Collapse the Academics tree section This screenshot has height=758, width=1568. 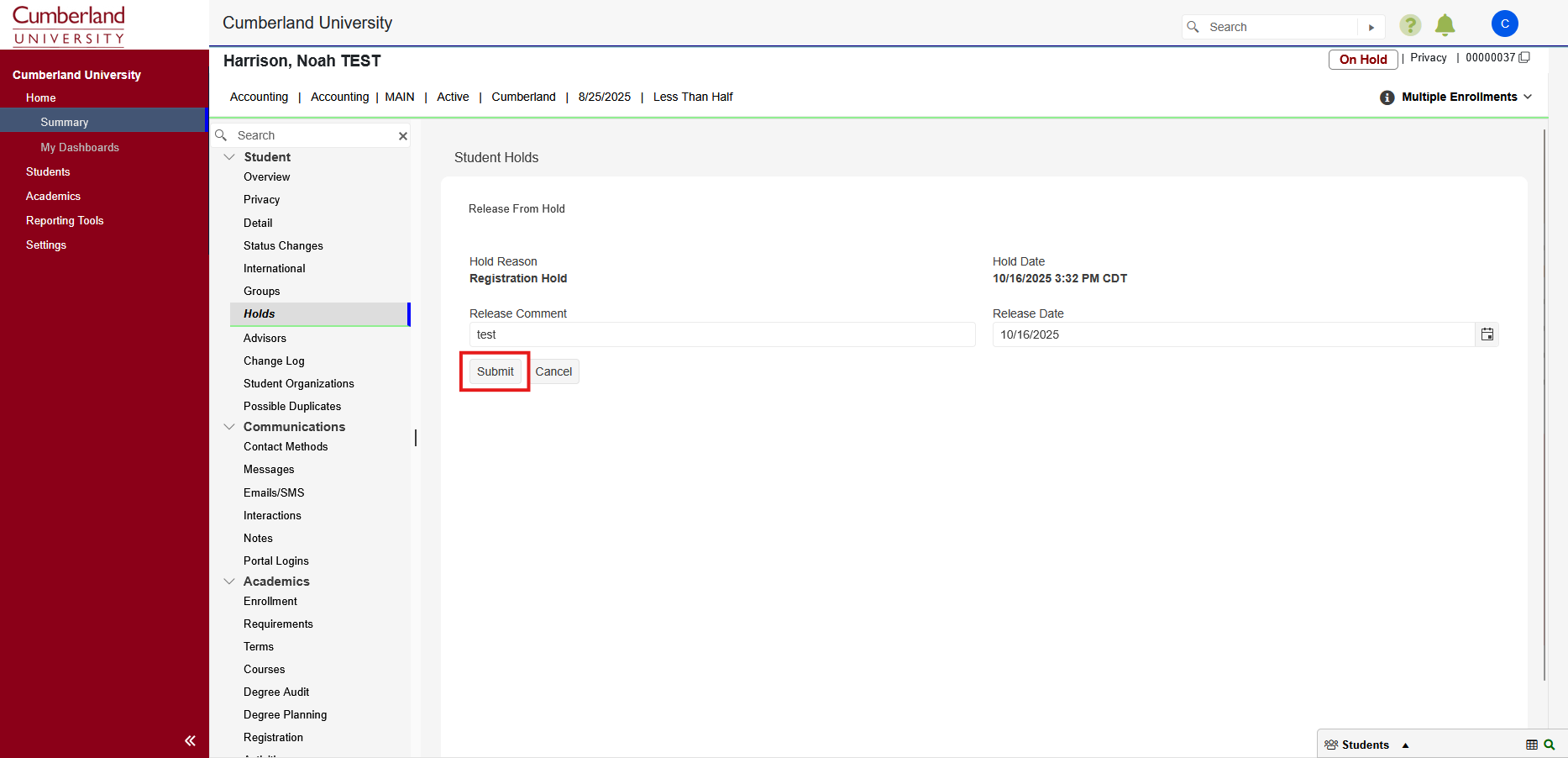pos(229,582)
